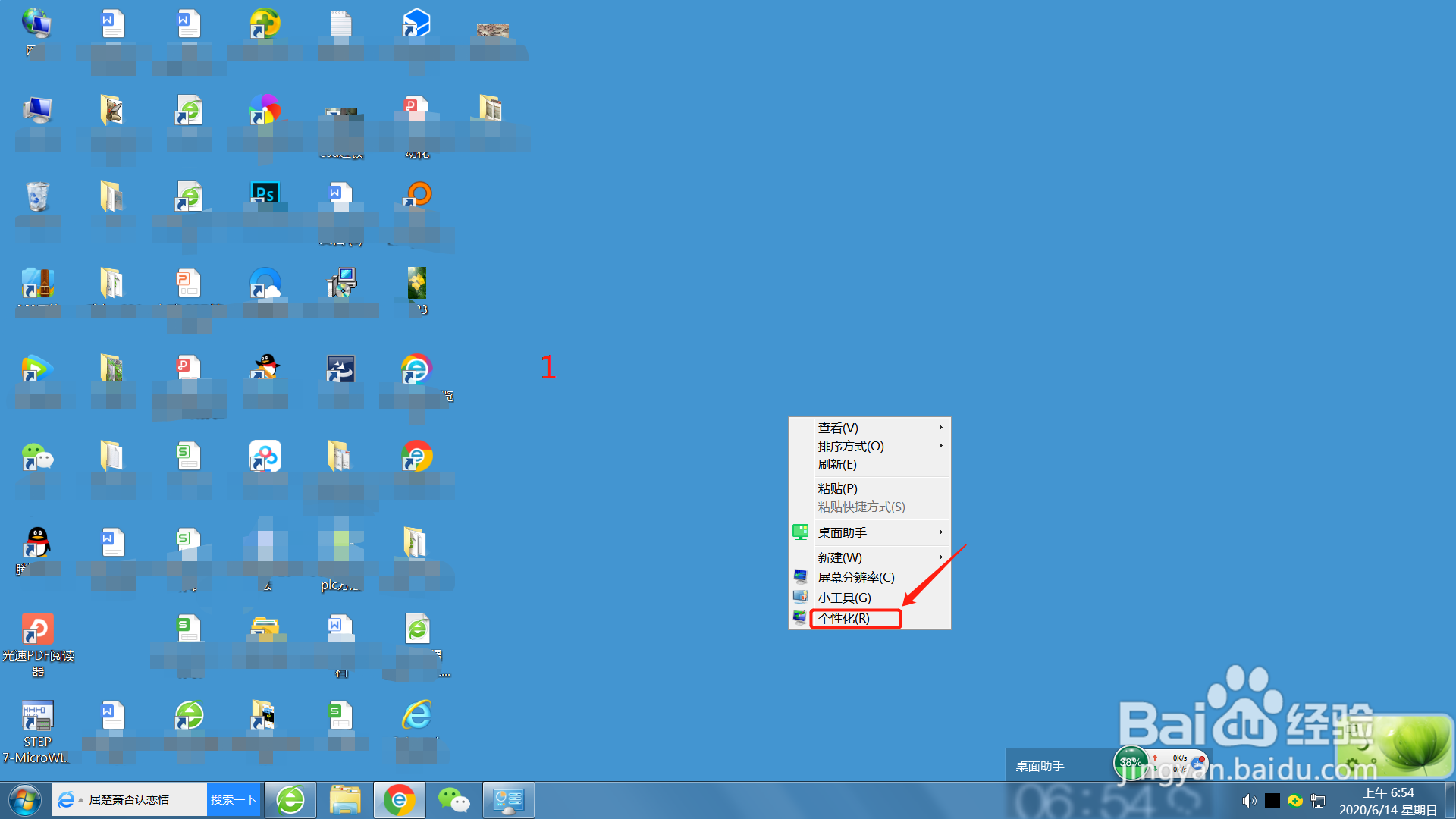Viewport: 1456px width, 819px height.
Task: Click the green 38% memory ball widget
Action: click(1130, 762)
